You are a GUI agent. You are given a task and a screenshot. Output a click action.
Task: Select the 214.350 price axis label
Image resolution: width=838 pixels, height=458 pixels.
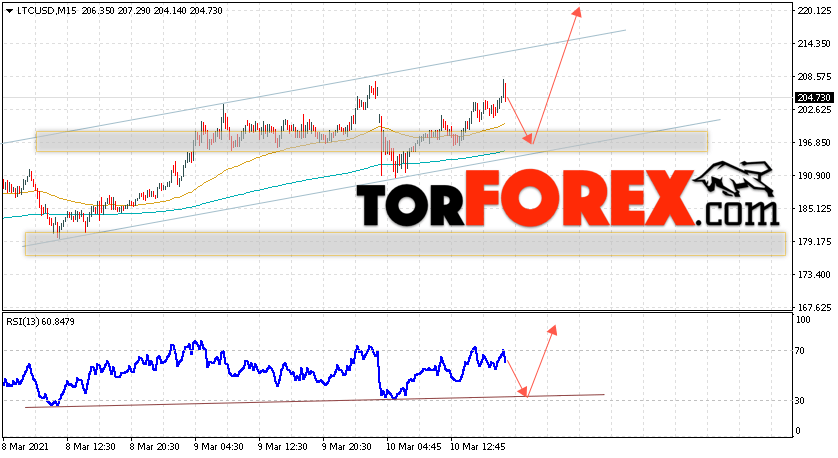[814, 44]
